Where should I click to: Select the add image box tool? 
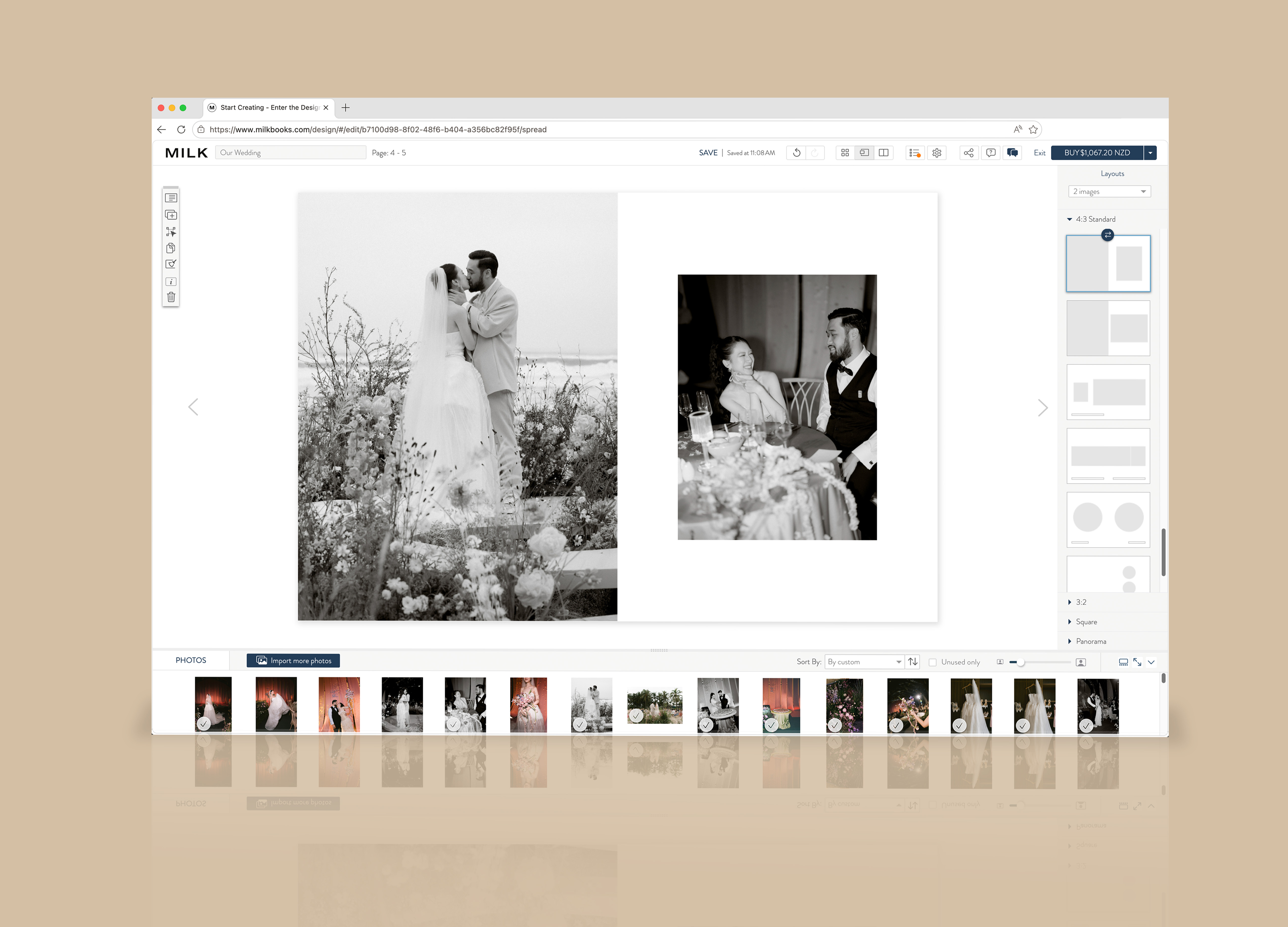click(171, 215)
